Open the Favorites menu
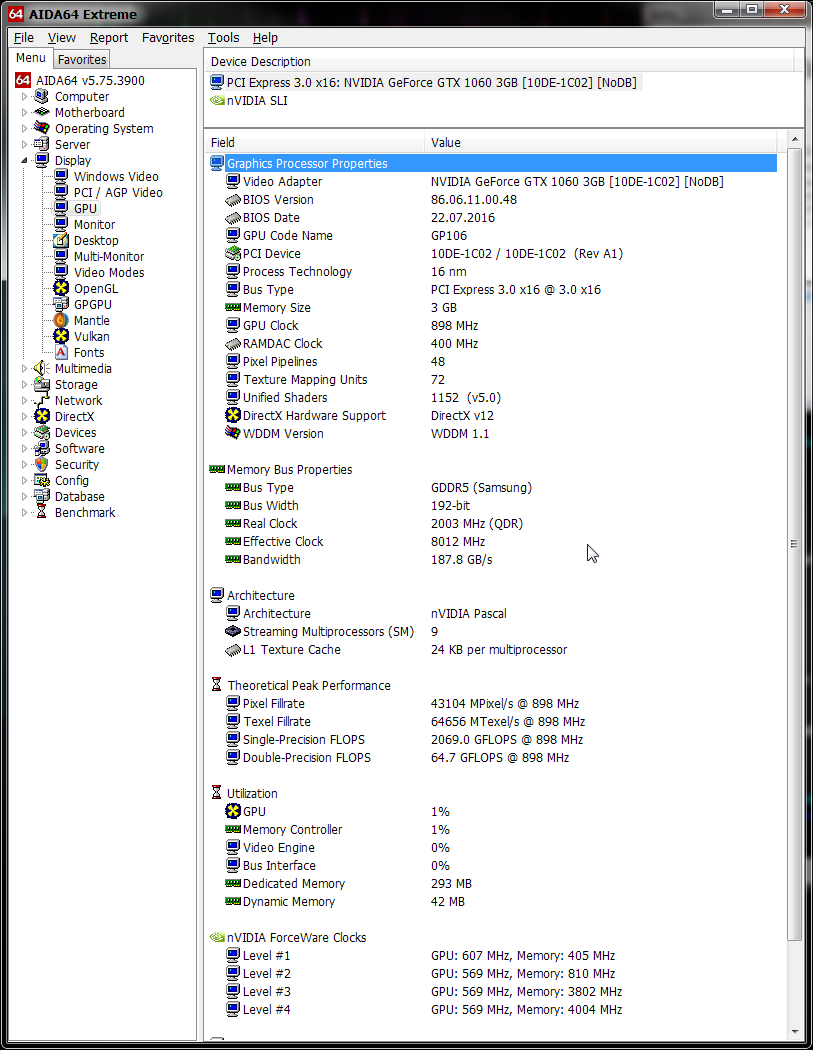The image size is (813, 1050). tap(168, 38)
